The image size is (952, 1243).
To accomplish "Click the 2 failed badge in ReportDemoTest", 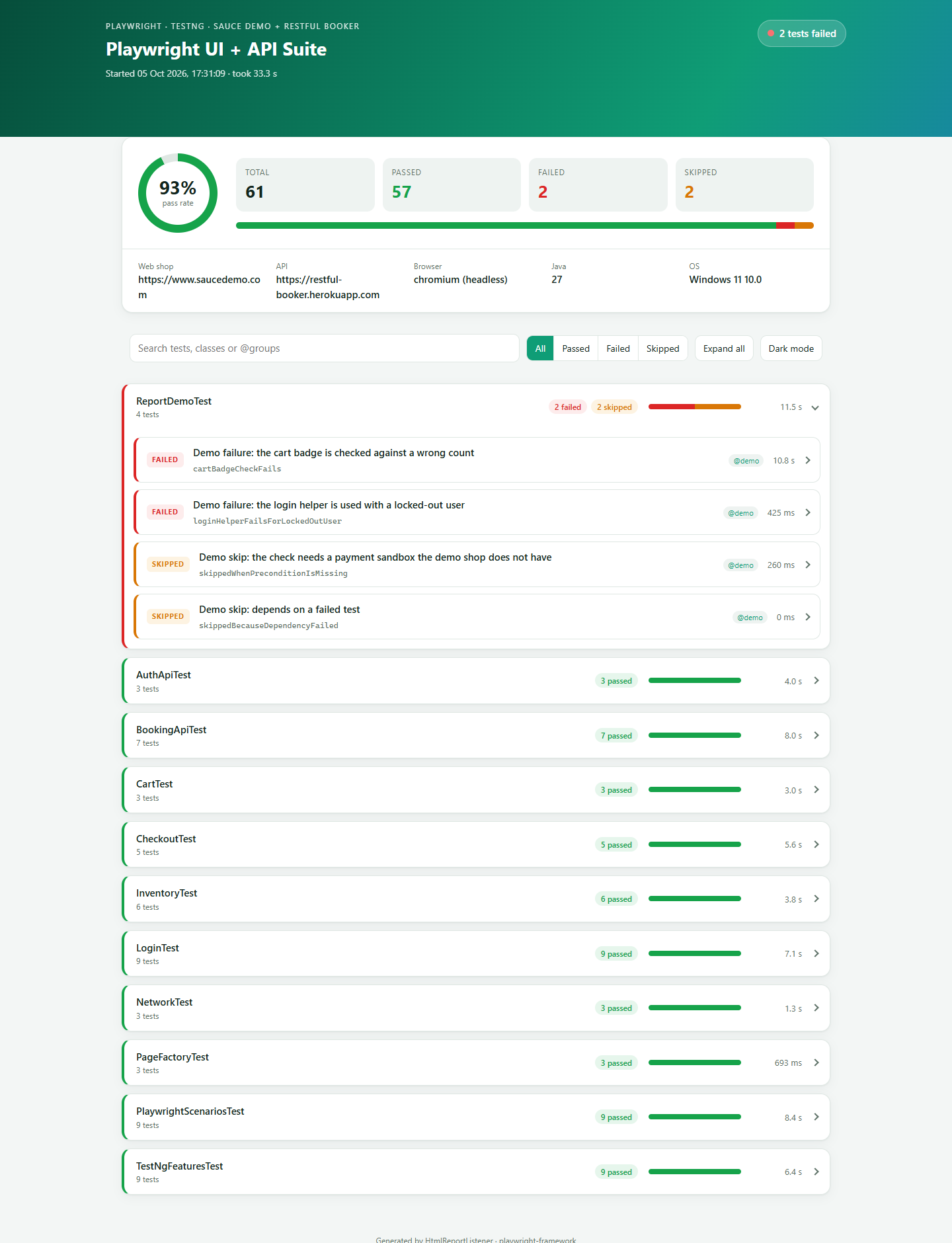I will pos(567,407).
